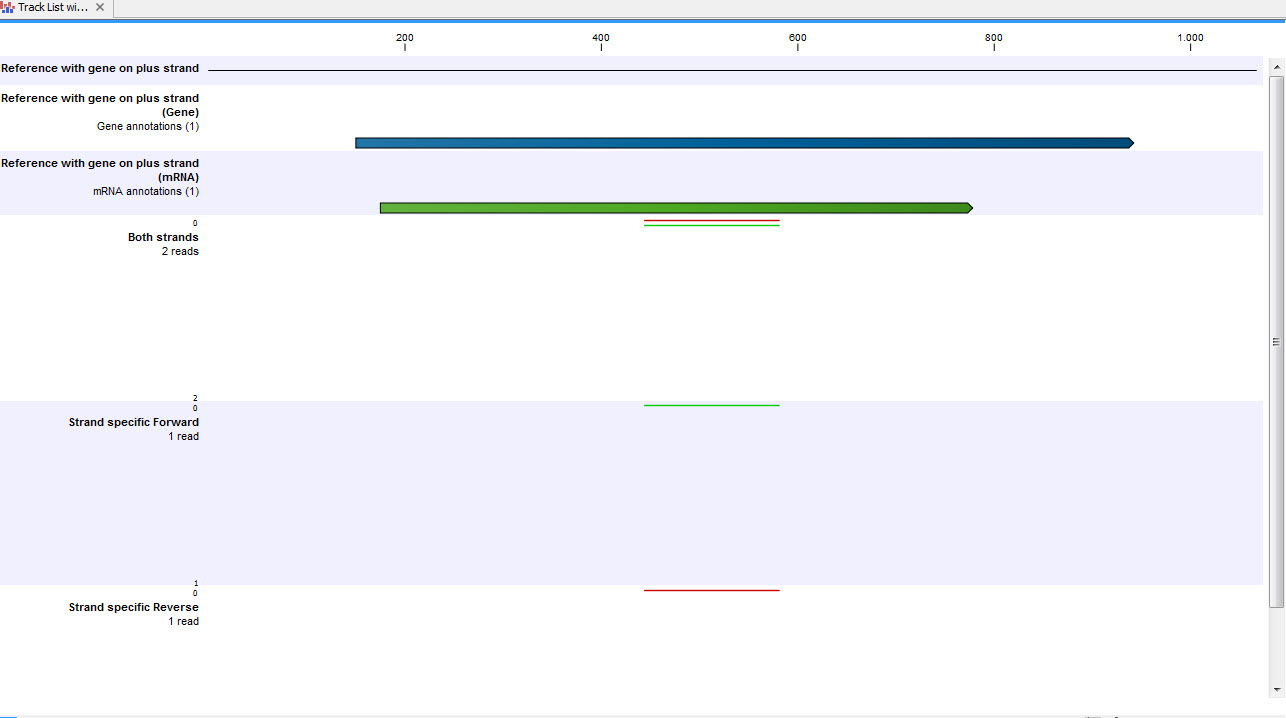This screenshot has width=1286, height=718.
Task: Click the '2 reads' label under Both strands
Action: [180, 251]
